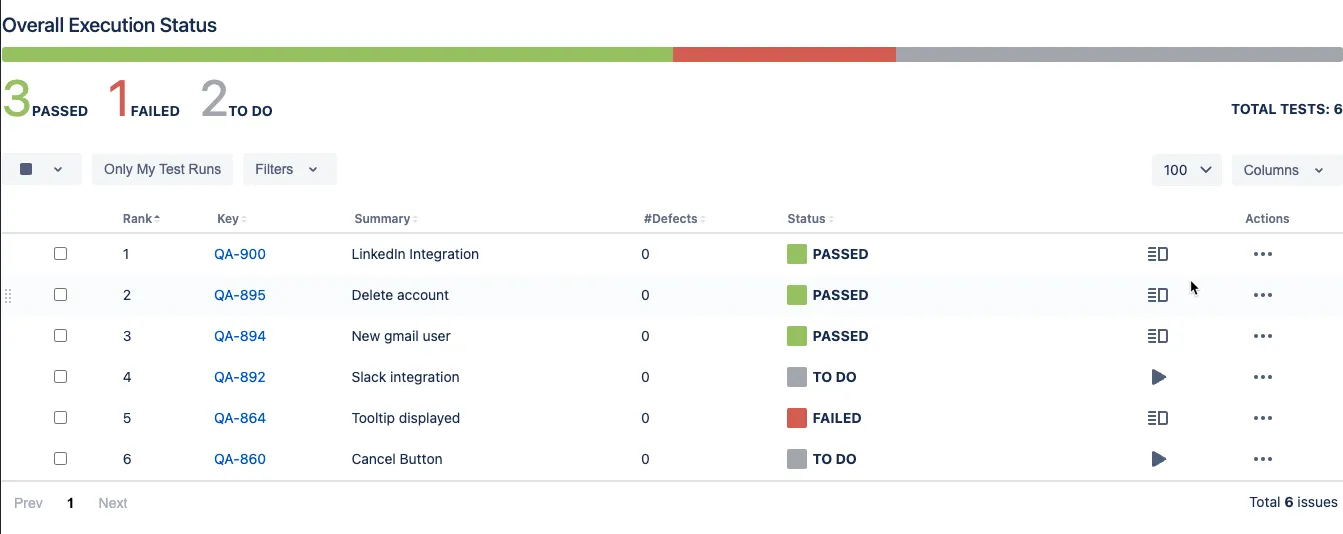This screenshot has height=534, width=1343.
Task: Open the Columns dropdown
Action: 1286,170
